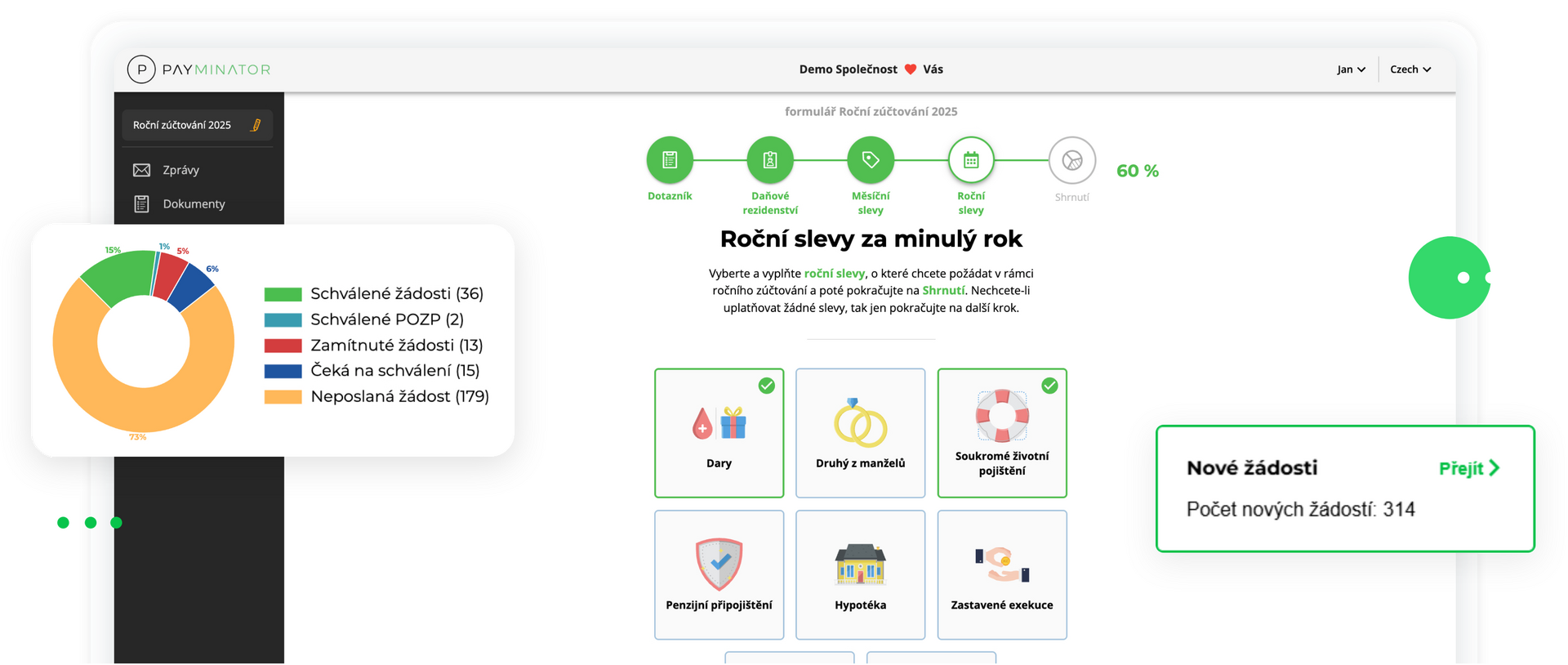
Task: Click the Schválené POZP teal legend swatch
Action: click(x=283, y=319)
